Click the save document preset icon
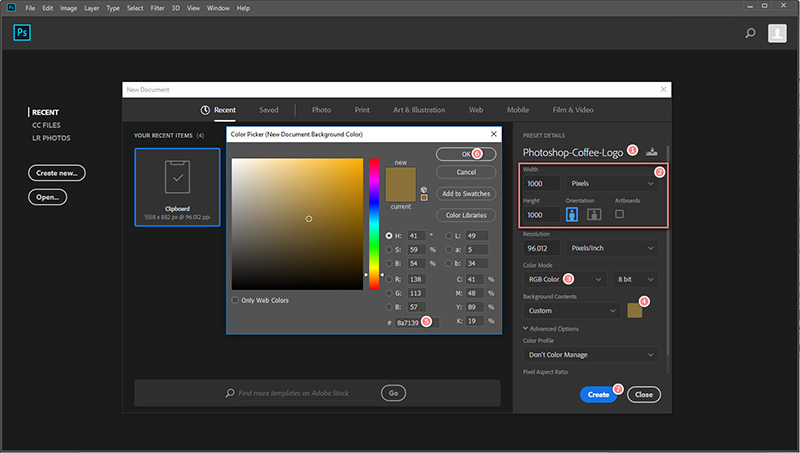 (x=653, y=152)
